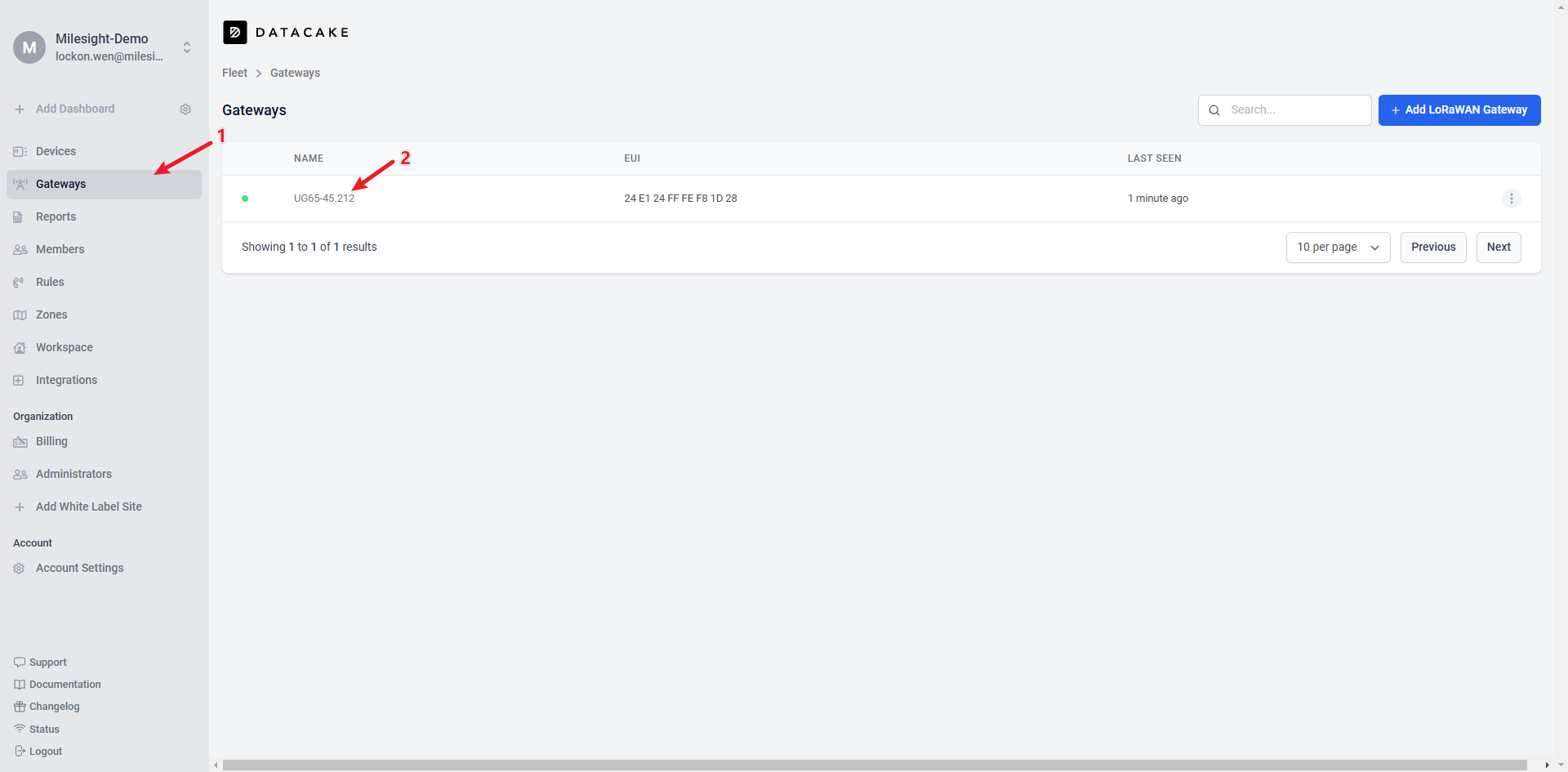Click the Rules icon in sidebar
Viewport: 1568px width, 772px height.
pyautogui.click(x=18, y=283)
